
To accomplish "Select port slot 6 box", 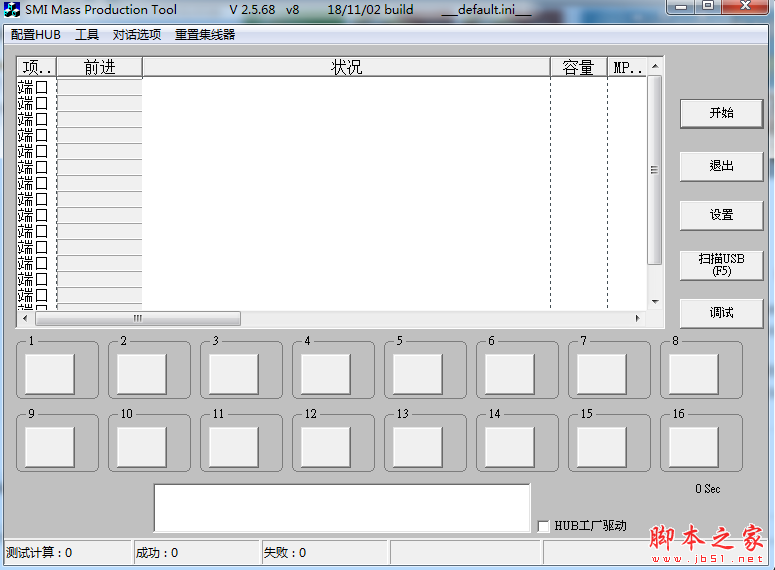I will pos(509,374).
